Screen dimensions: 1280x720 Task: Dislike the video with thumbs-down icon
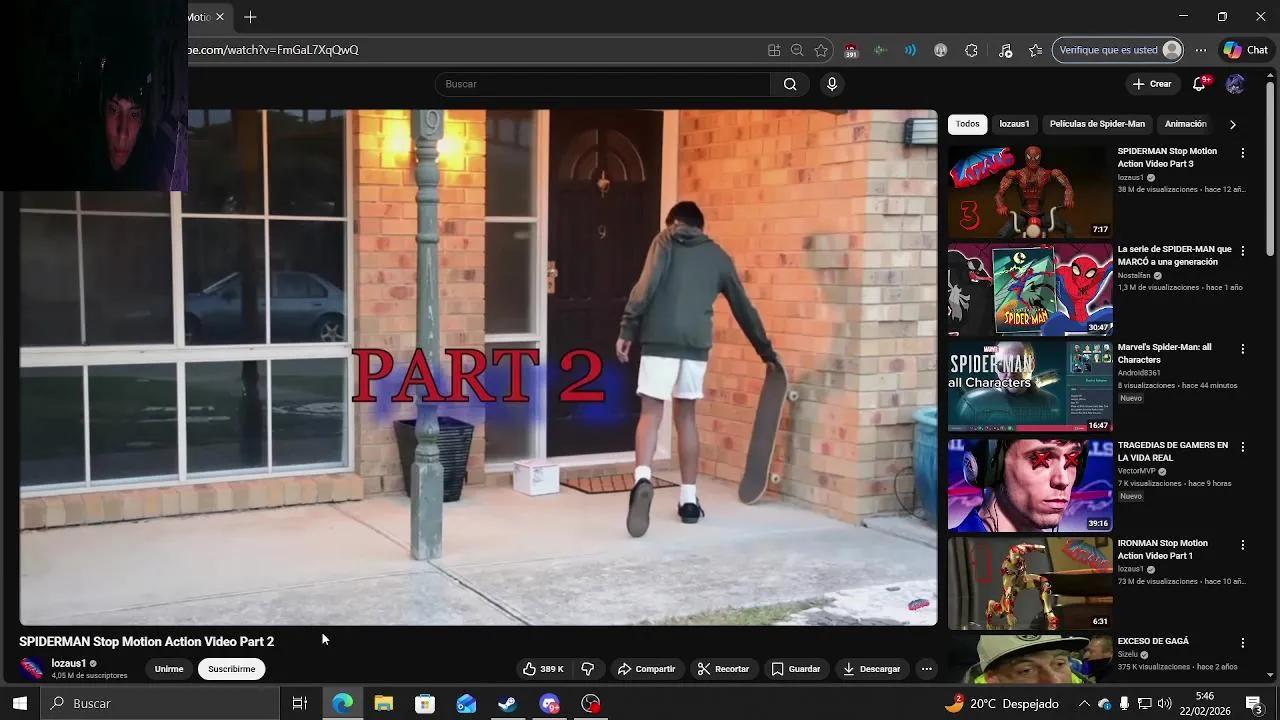click(588, 669)
